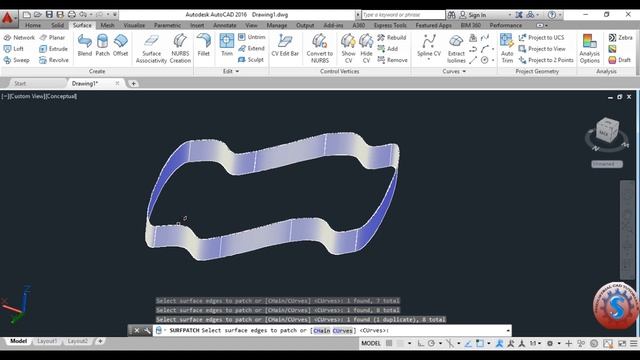Screen dimensions: 640x360
Task: Open the Help dropdown arrow
Action: click(x=559, y=15)
